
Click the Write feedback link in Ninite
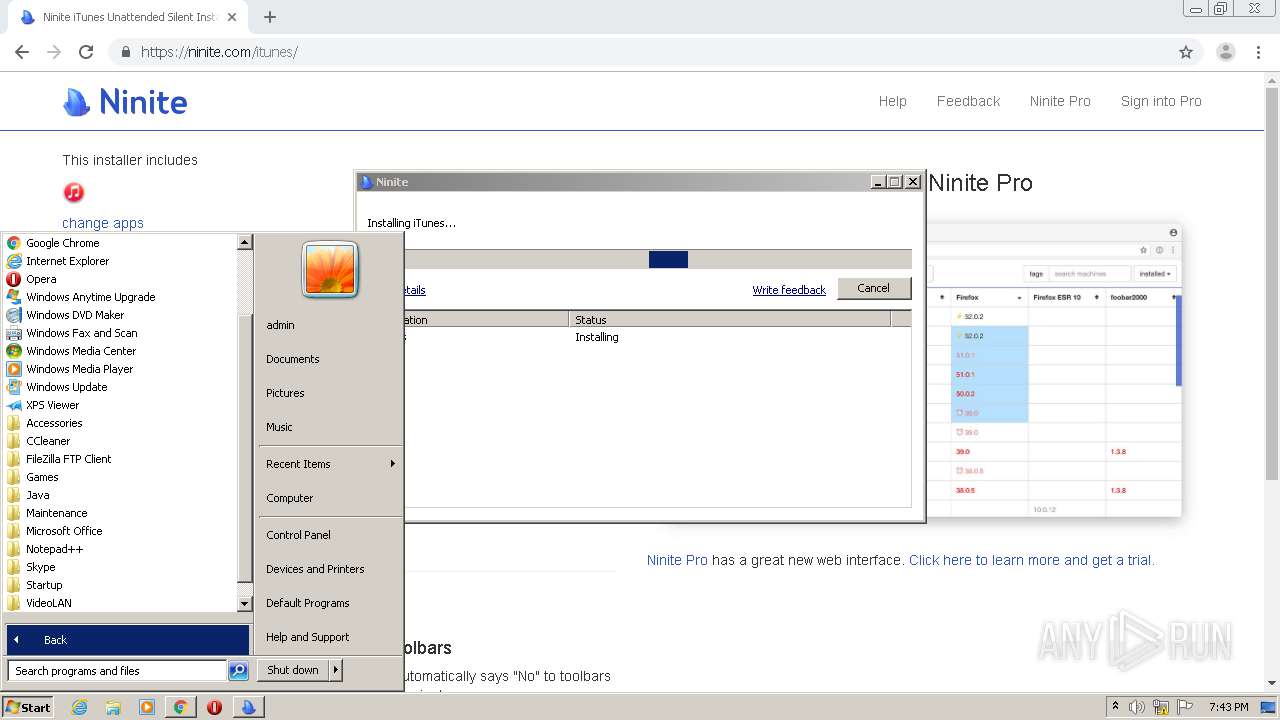pyautogui.click(x=789, y=290)
